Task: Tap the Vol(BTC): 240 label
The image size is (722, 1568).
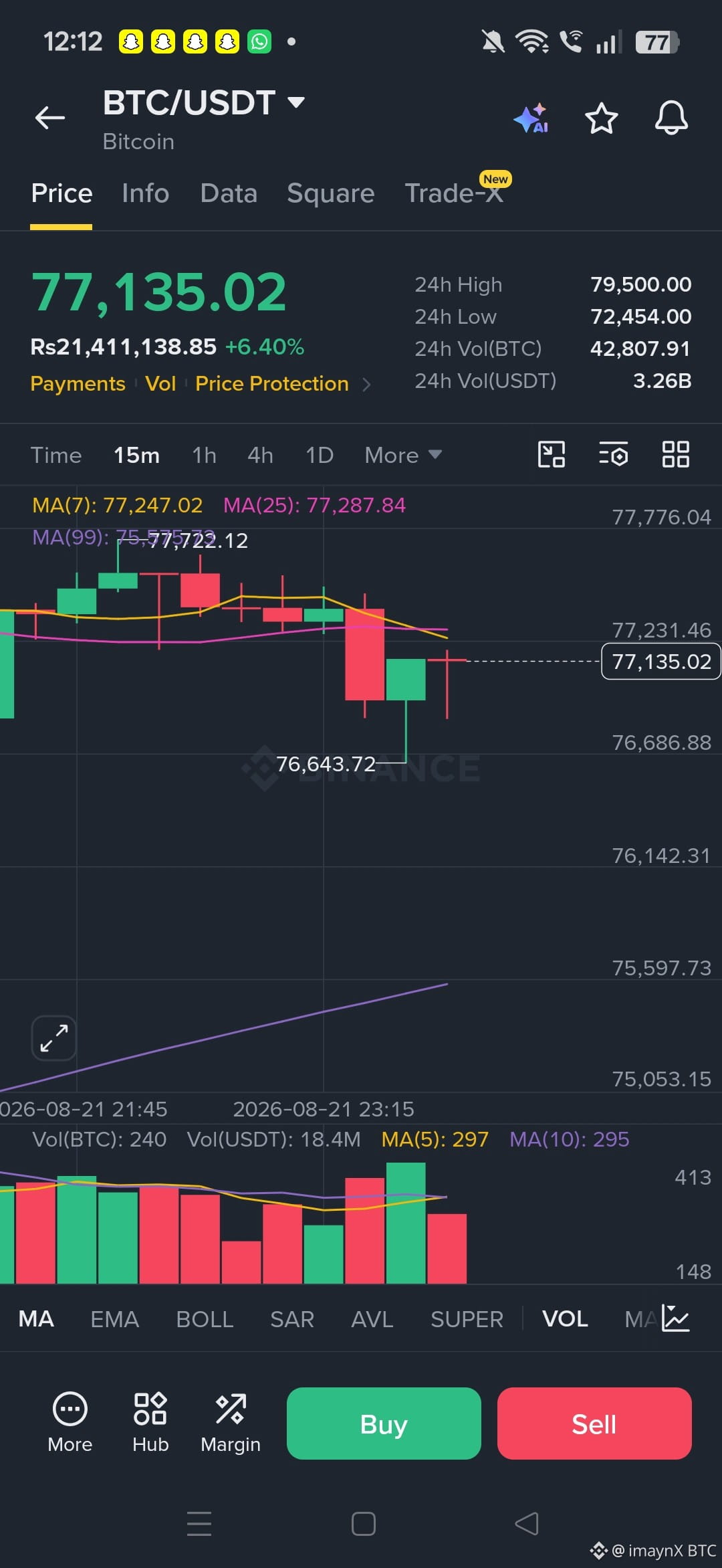Action: (x=99, y=1139)
